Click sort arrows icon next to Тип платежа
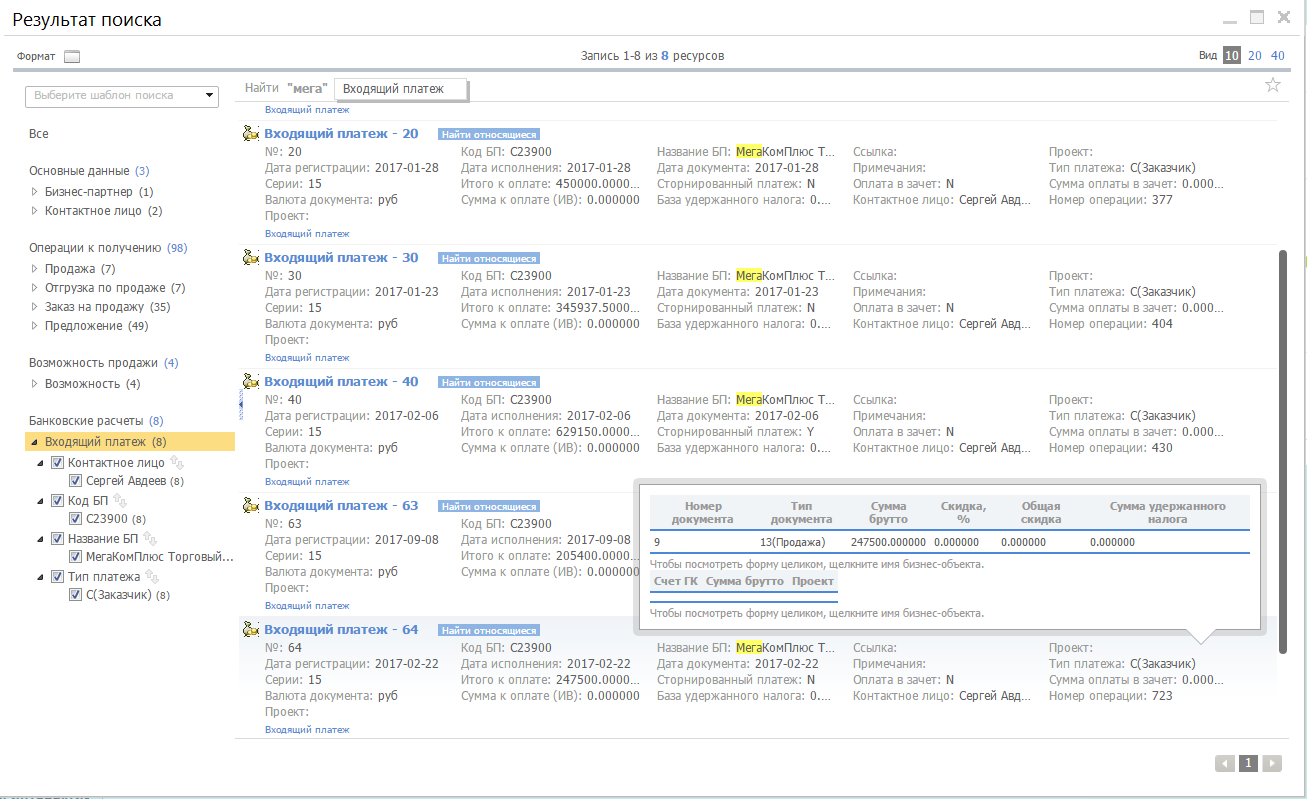Viewport: 1307px width, 799px height. click(152, 577)
